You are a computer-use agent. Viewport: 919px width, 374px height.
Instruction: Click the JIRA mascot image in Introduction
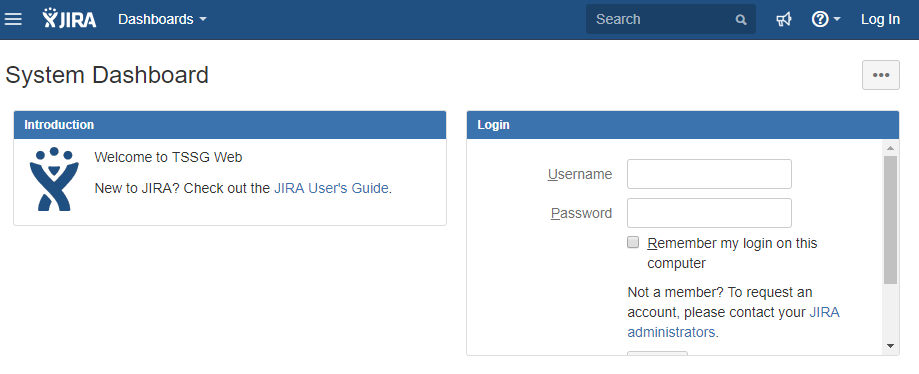(54, 179)
